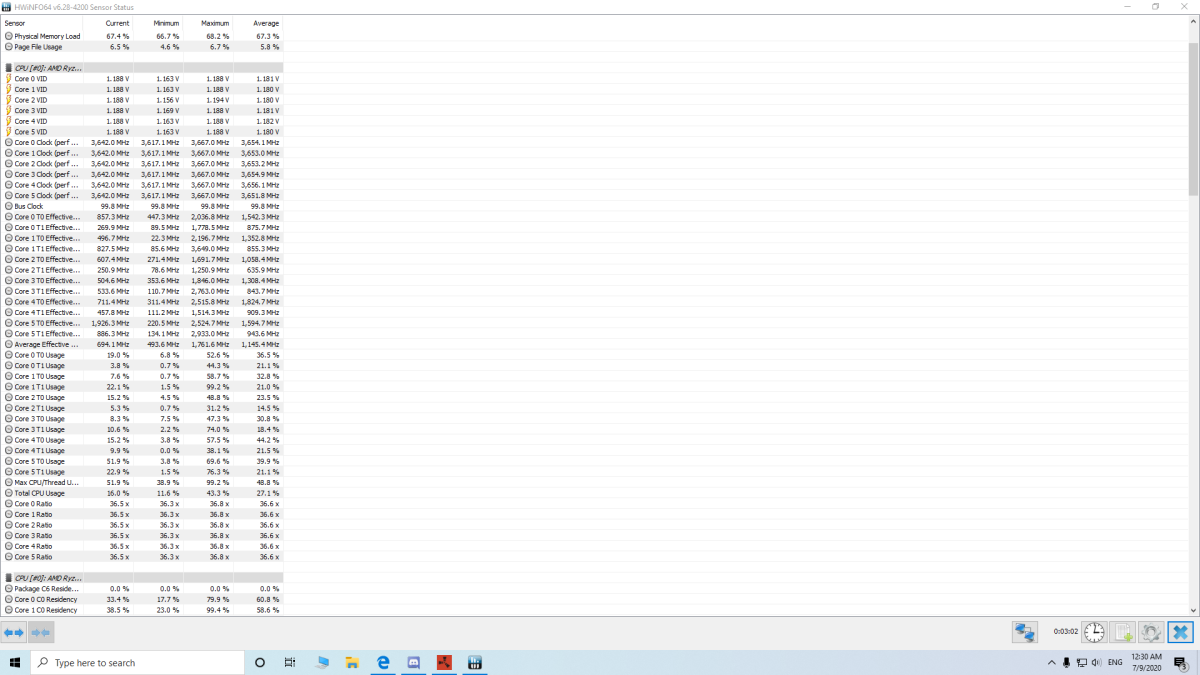Screen dimensions: 1200x675
Task: Click the 67.4 % current memory load value
Action: [119, 36]
